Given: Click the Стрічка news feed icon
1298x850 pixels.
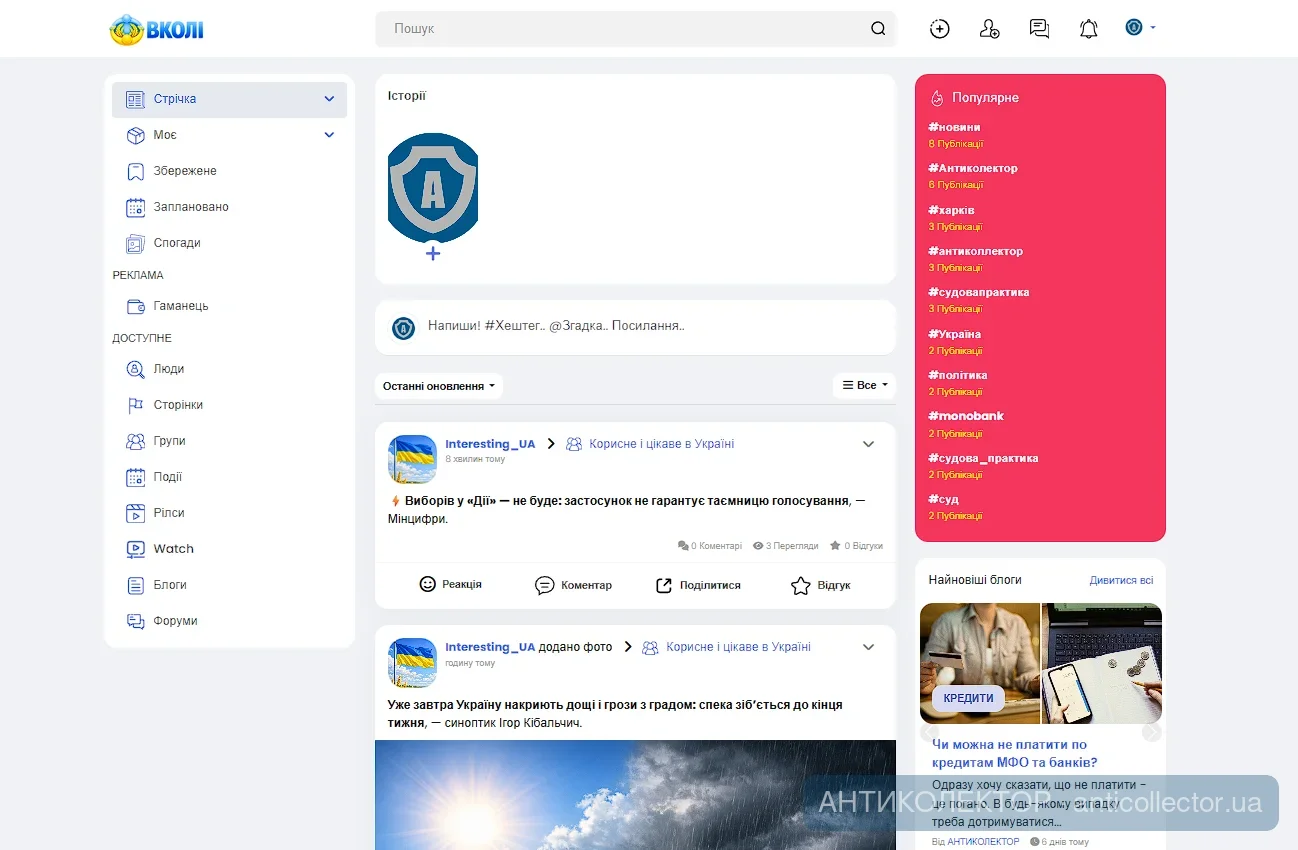Looking at the screenshot, I should 136,99.
